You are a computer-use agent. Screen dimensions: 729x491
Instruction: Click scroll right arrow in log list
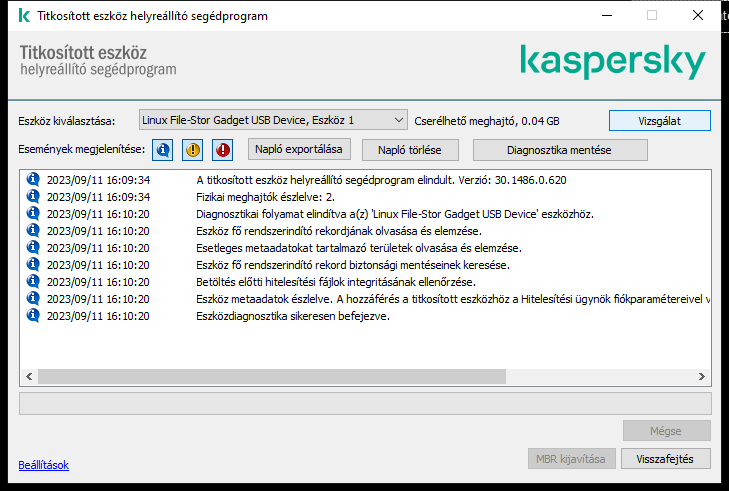tap(702, 376)
